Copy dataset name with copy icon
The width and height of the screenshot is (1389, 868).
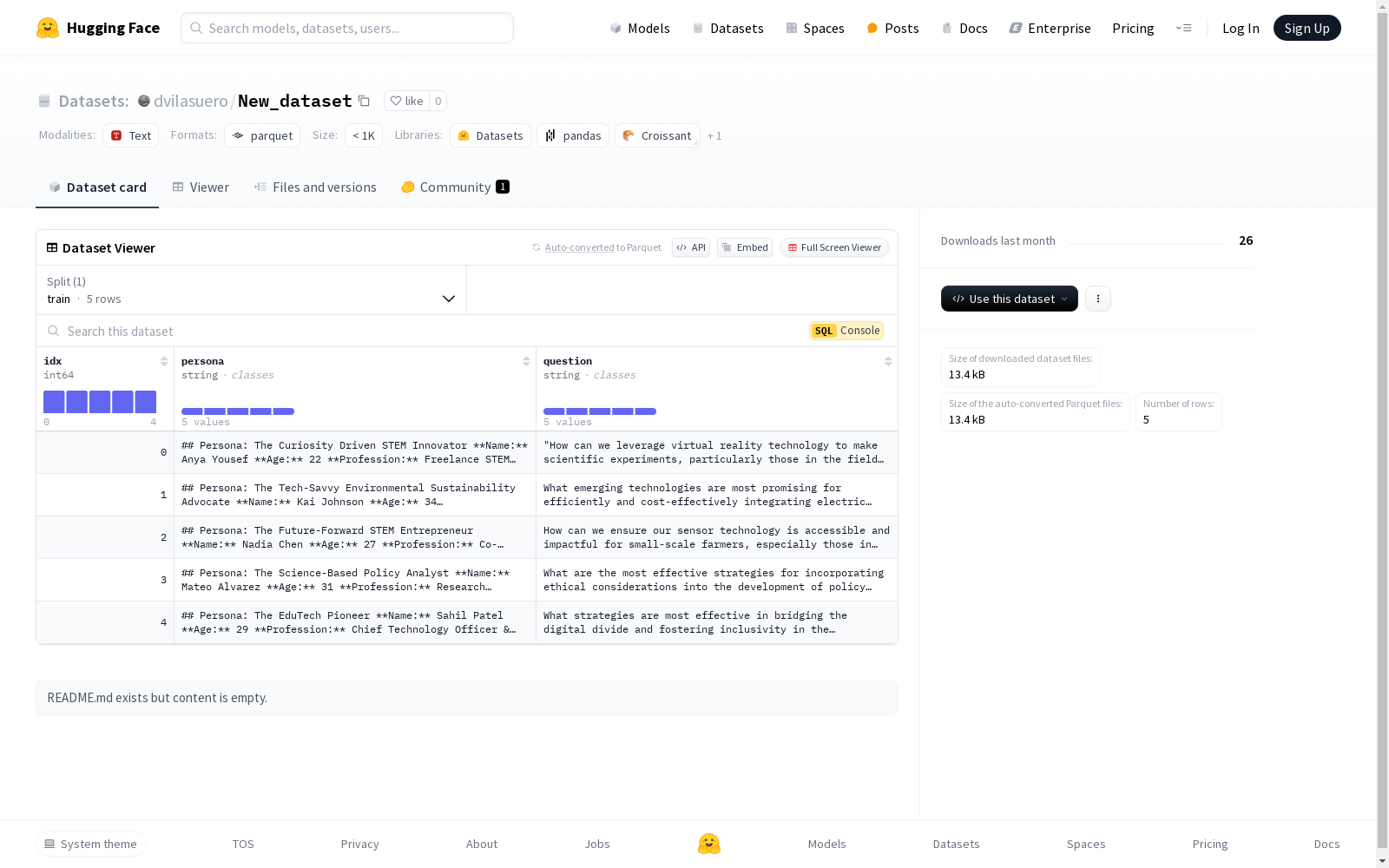(365, 101)
